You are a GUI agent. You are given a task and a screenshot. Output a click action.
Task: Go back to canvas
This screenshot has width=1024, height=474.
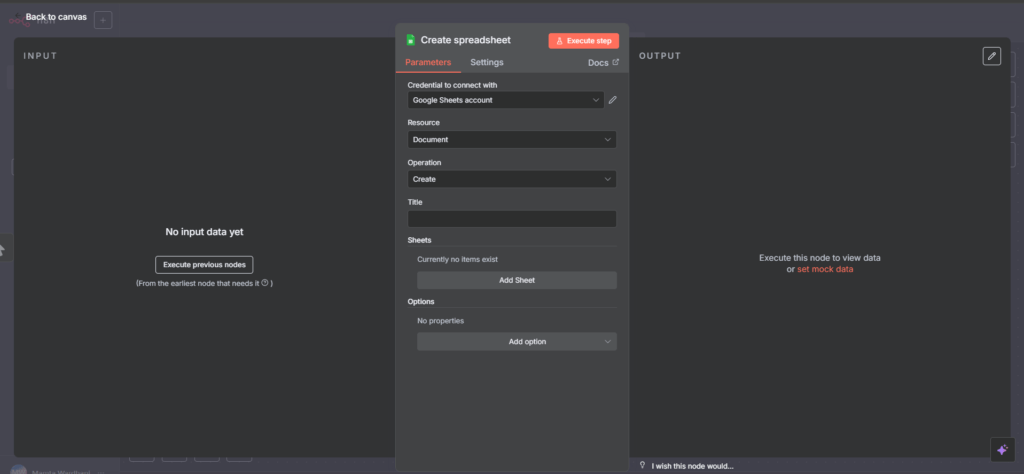point(56,17)
